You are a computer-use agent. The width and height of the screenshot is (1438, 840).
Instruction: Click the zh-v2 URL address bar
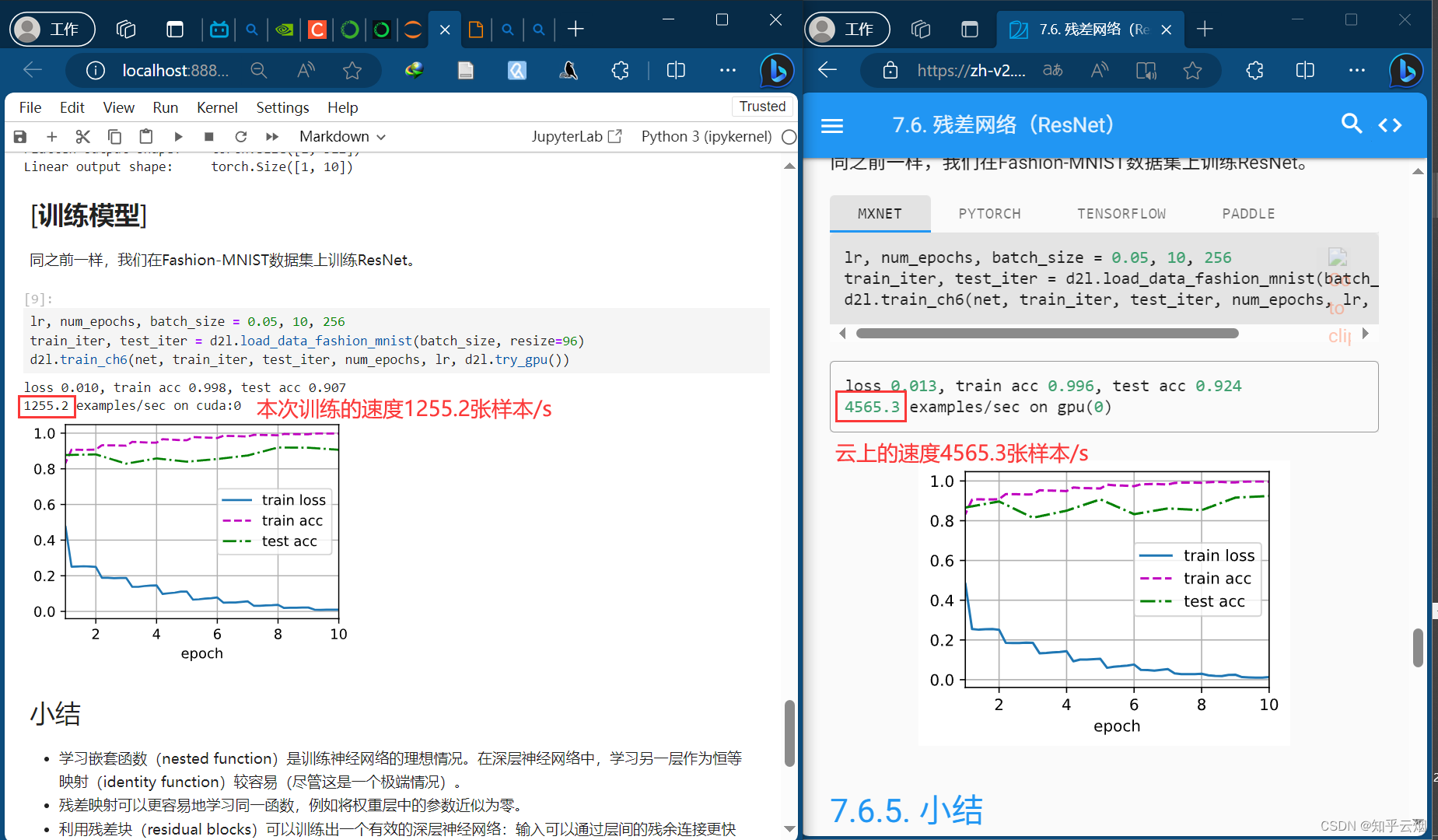point(971,71)
